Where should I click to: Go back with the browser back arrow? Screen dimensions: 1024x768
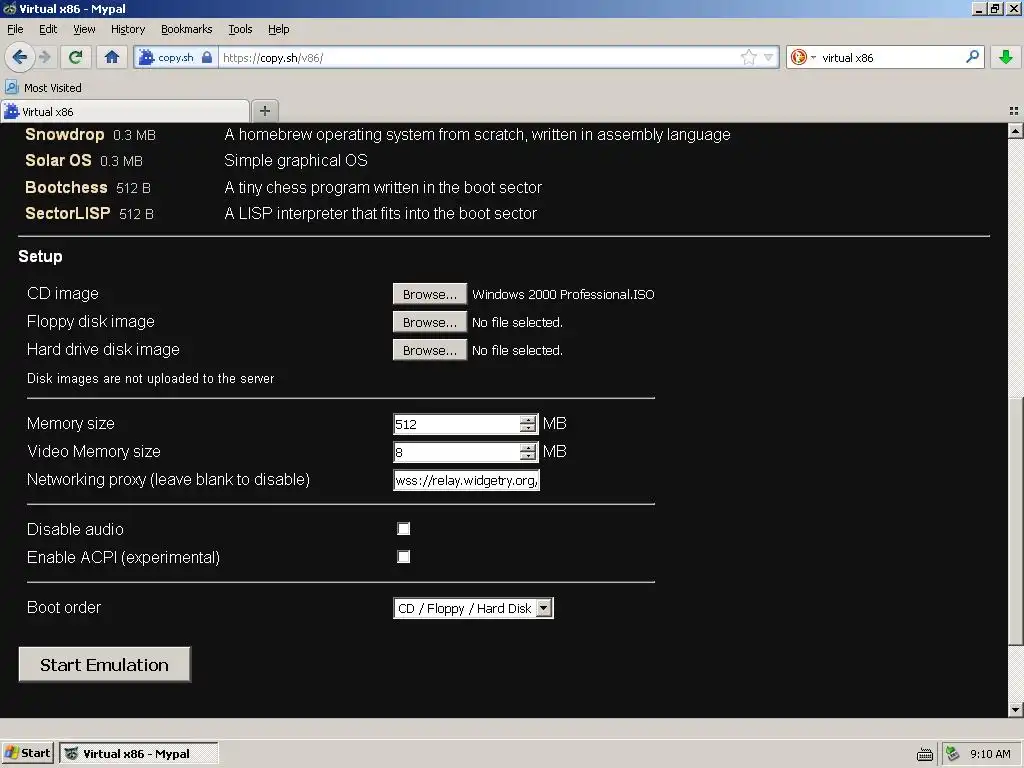point(20,57)
